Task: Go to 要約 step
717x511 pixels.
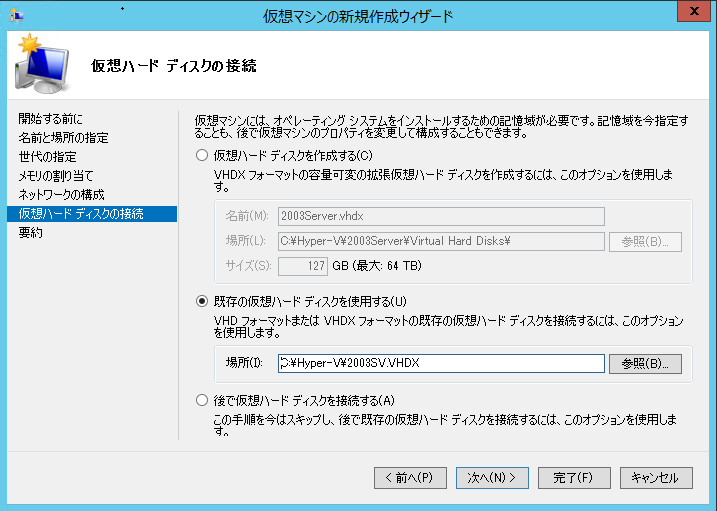Action: click(x=30, y=233)
